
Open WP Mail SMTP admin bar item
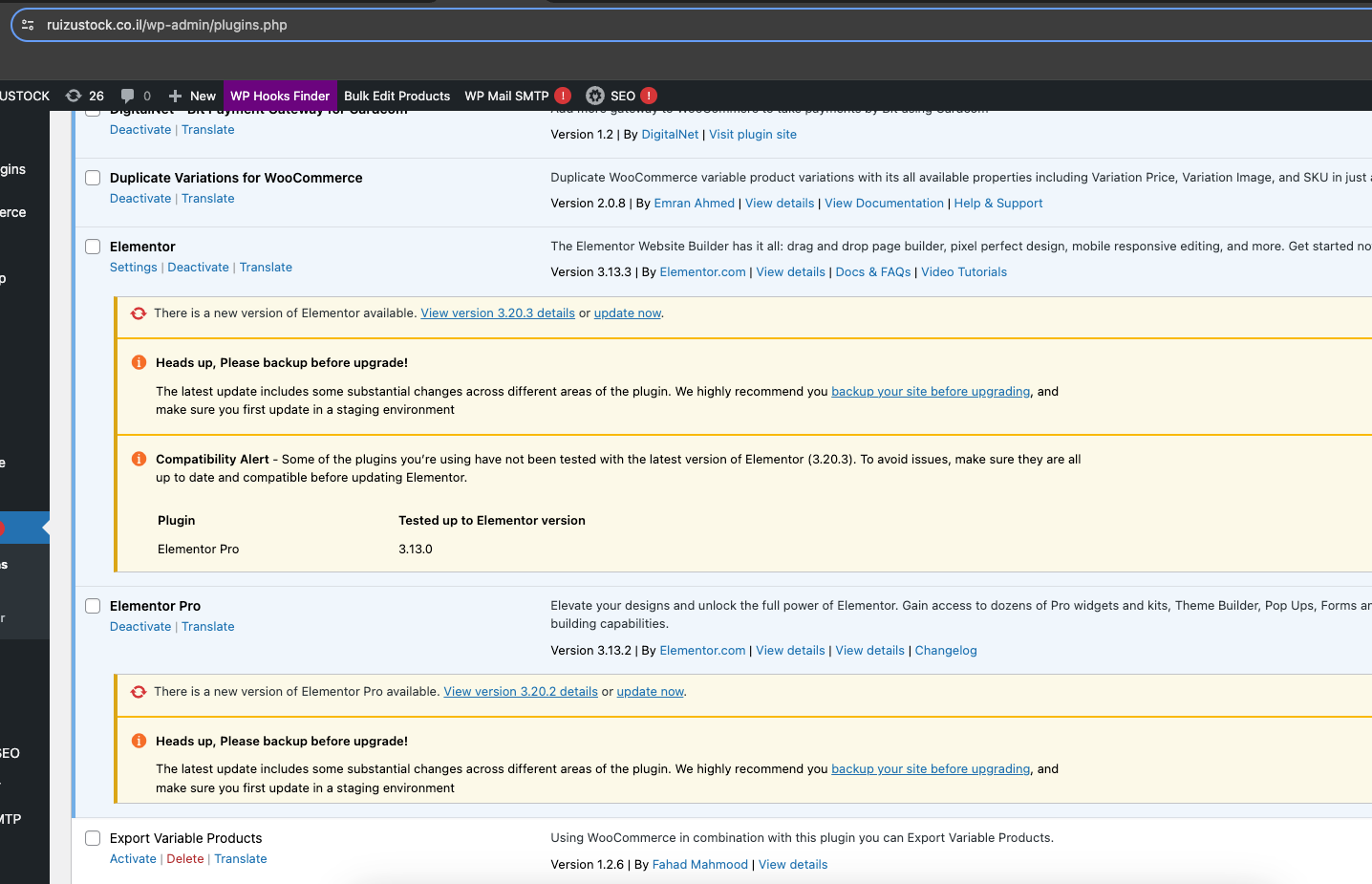tap(506, 96)
